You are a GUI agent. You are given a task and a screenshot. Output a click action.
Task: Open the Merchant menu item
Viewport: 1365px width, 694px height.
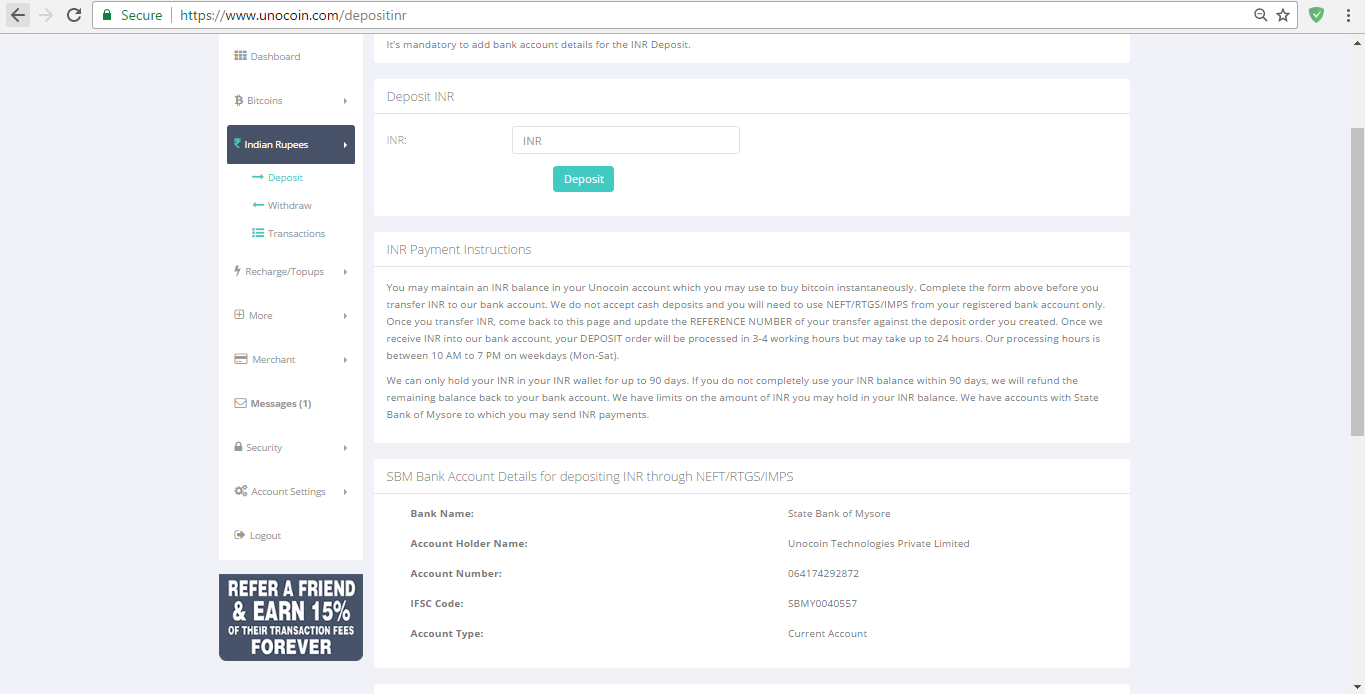click(x=291, y=359)
